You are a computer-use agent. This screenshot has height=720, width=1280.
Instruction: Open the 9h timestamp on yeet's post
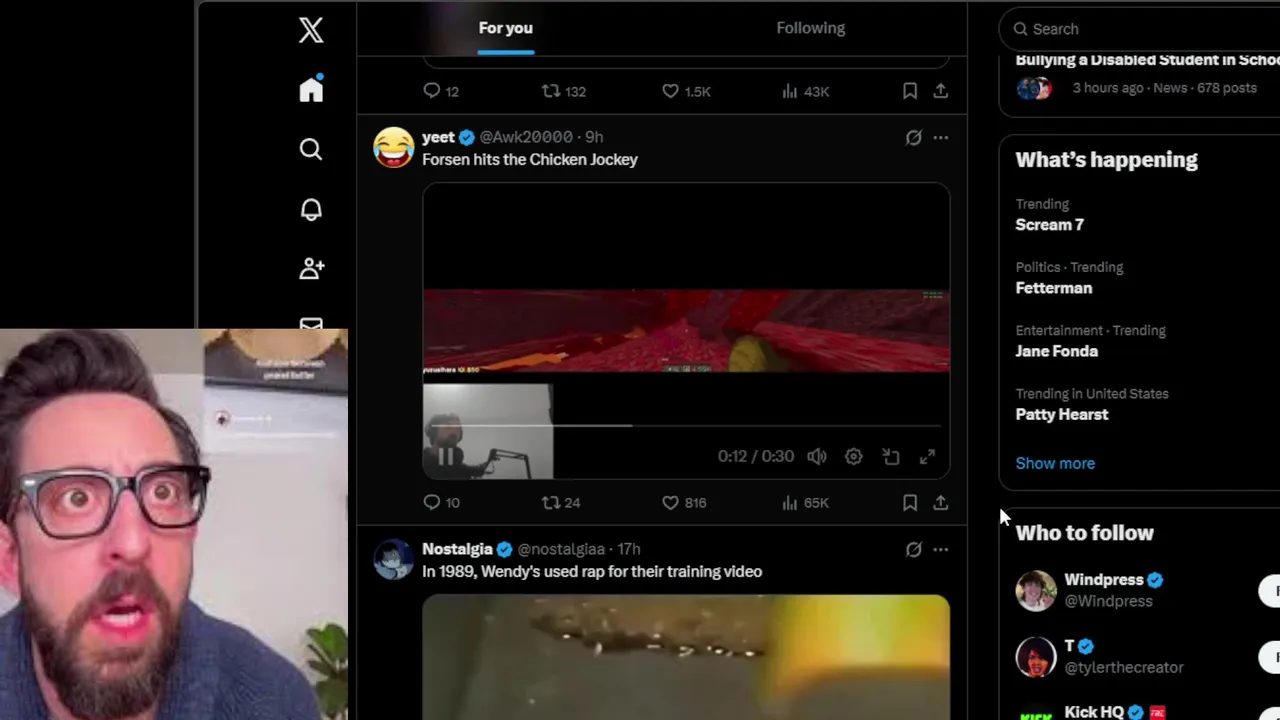(x=594, y=137)
